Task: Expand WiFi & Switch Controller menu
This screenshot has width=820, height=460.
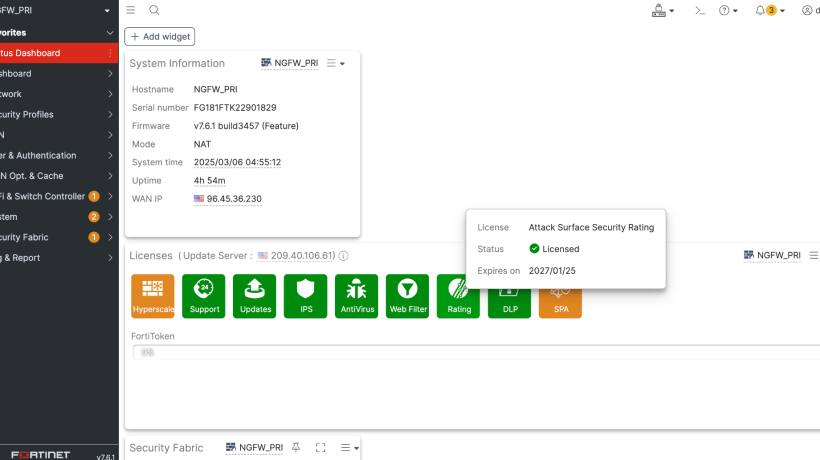Action: click(58, 197)
